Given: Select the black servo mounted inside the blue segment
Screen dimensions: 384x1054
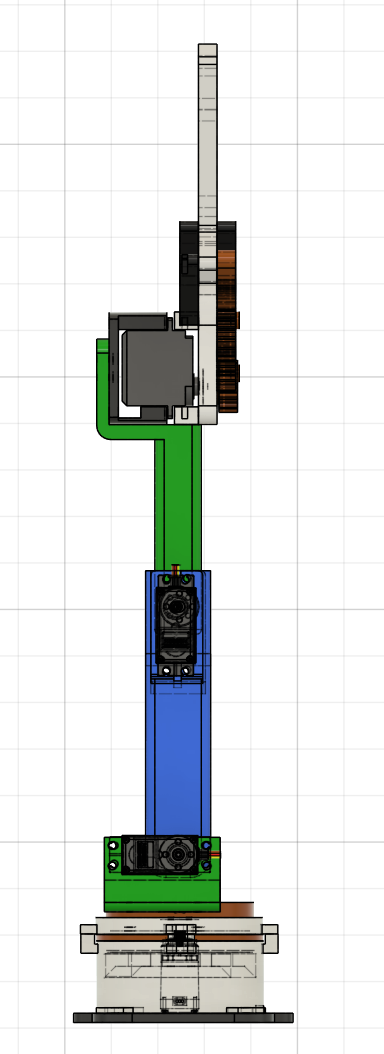Looking at the screenshot, I should point(176,626).
